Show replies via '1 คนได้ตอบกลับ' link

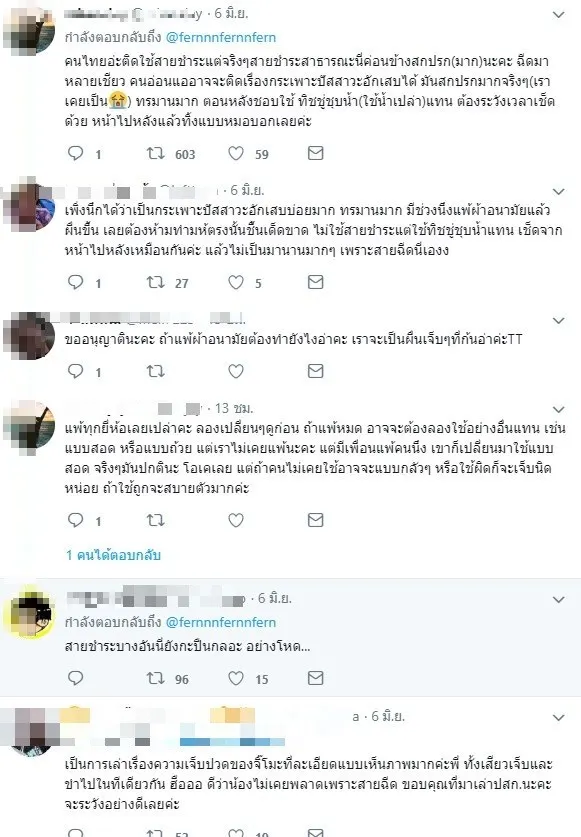(113, 555)
